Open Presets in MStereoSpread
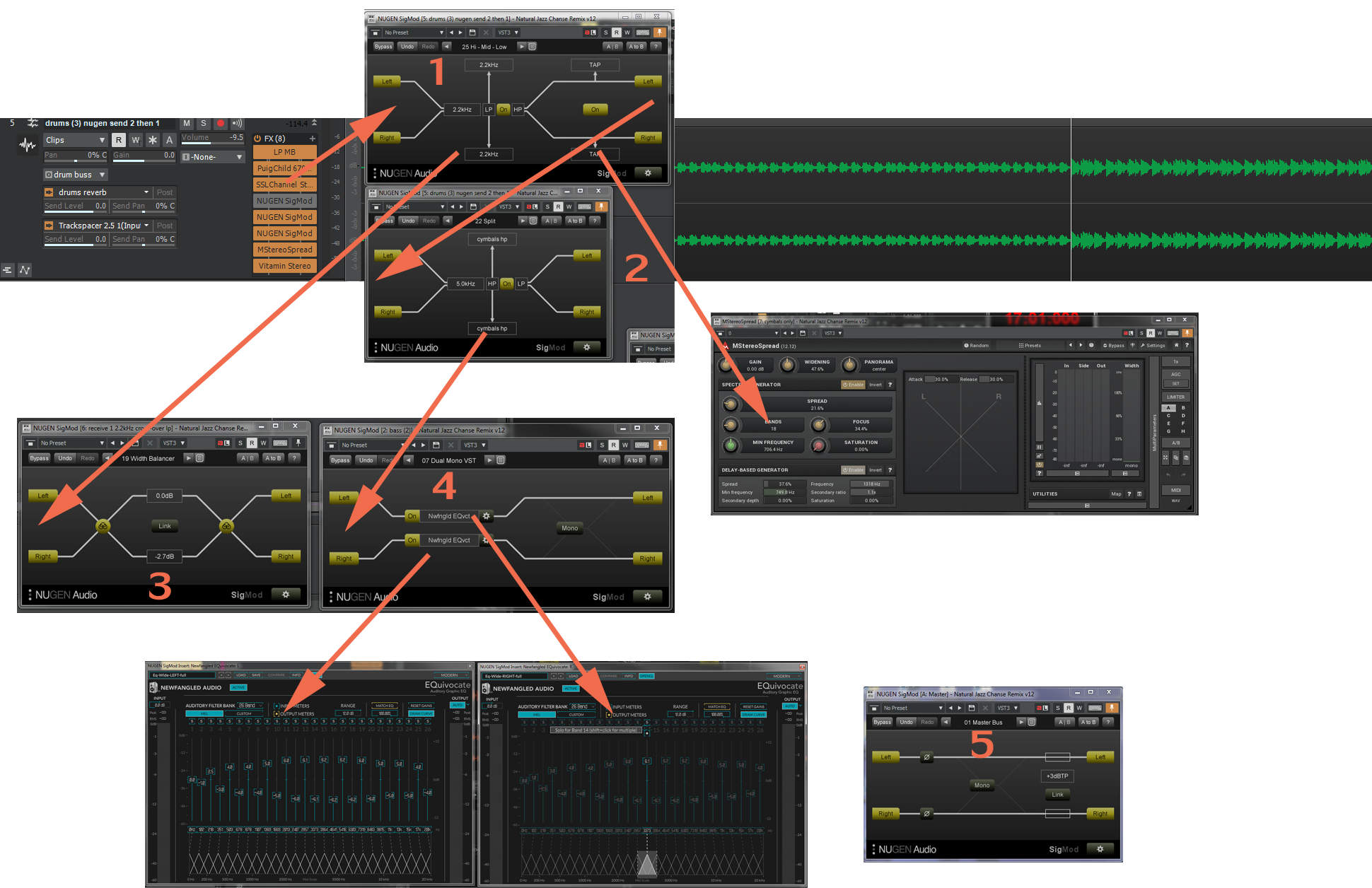This screenshot has width=1372, height=888. (1030, 346)
